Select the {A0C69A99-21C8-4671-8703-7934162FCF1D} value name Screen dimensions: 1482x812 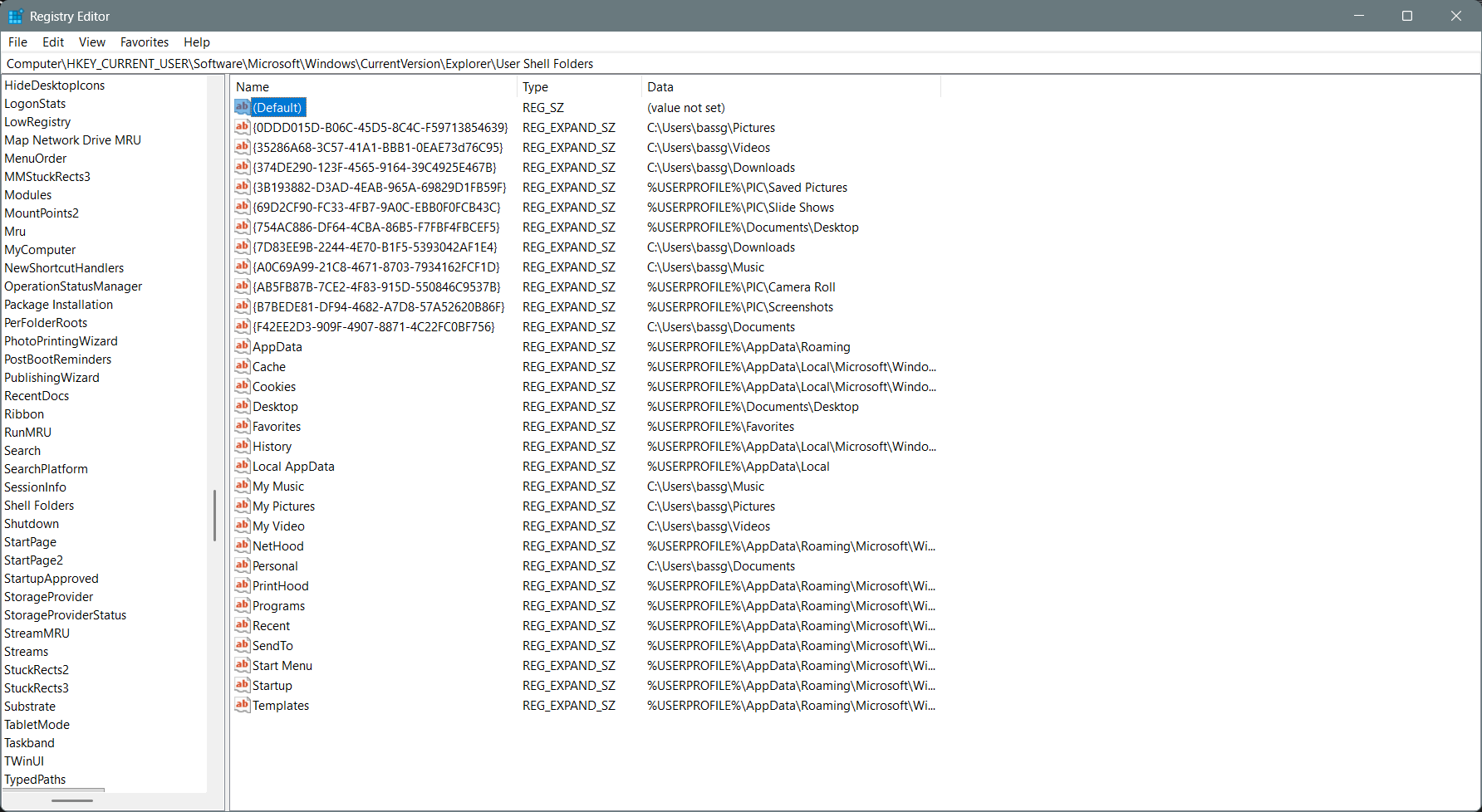coord(376,267)
